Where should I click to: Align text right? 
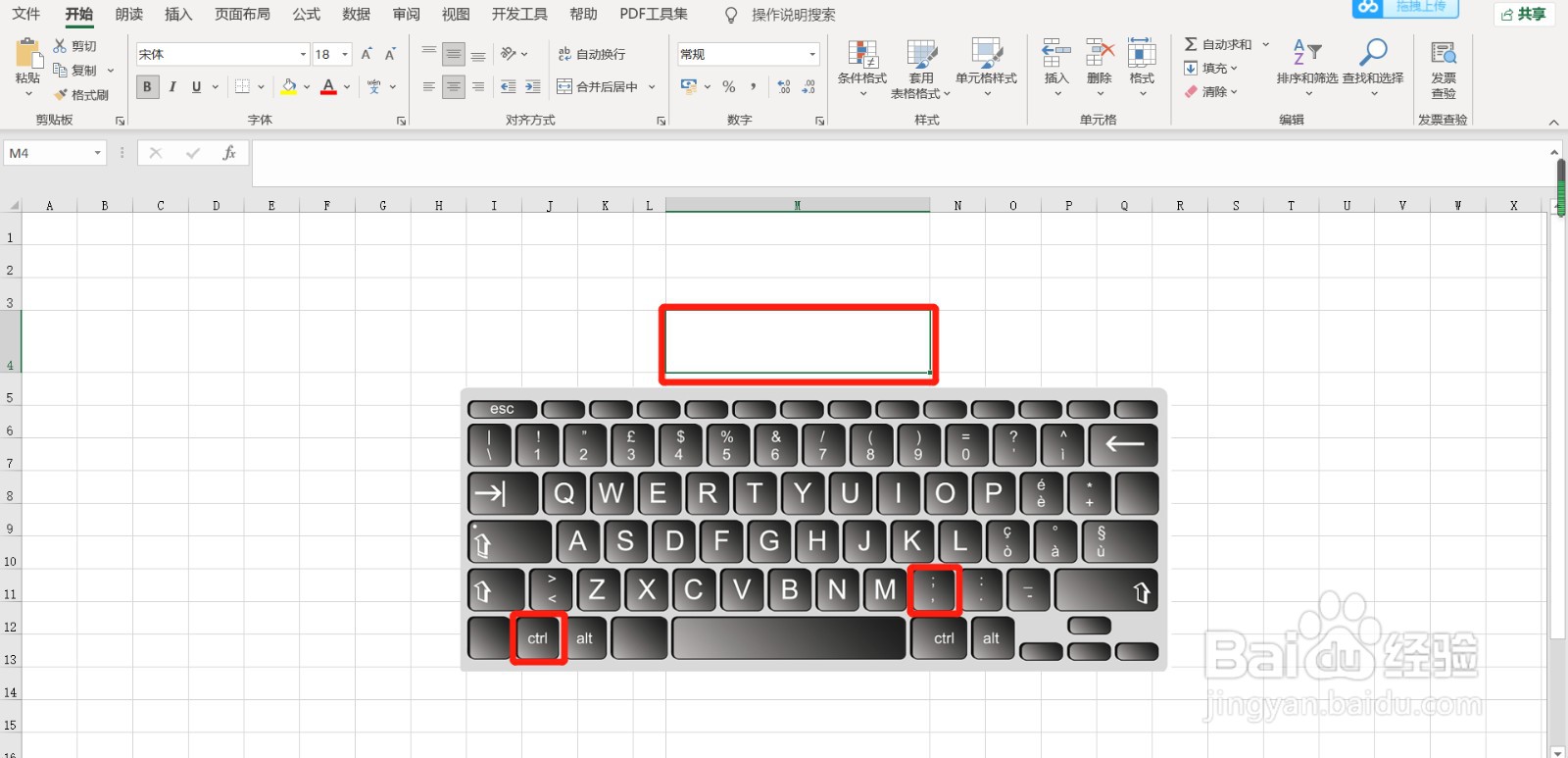pyautogui.click(x=477, y=86)
